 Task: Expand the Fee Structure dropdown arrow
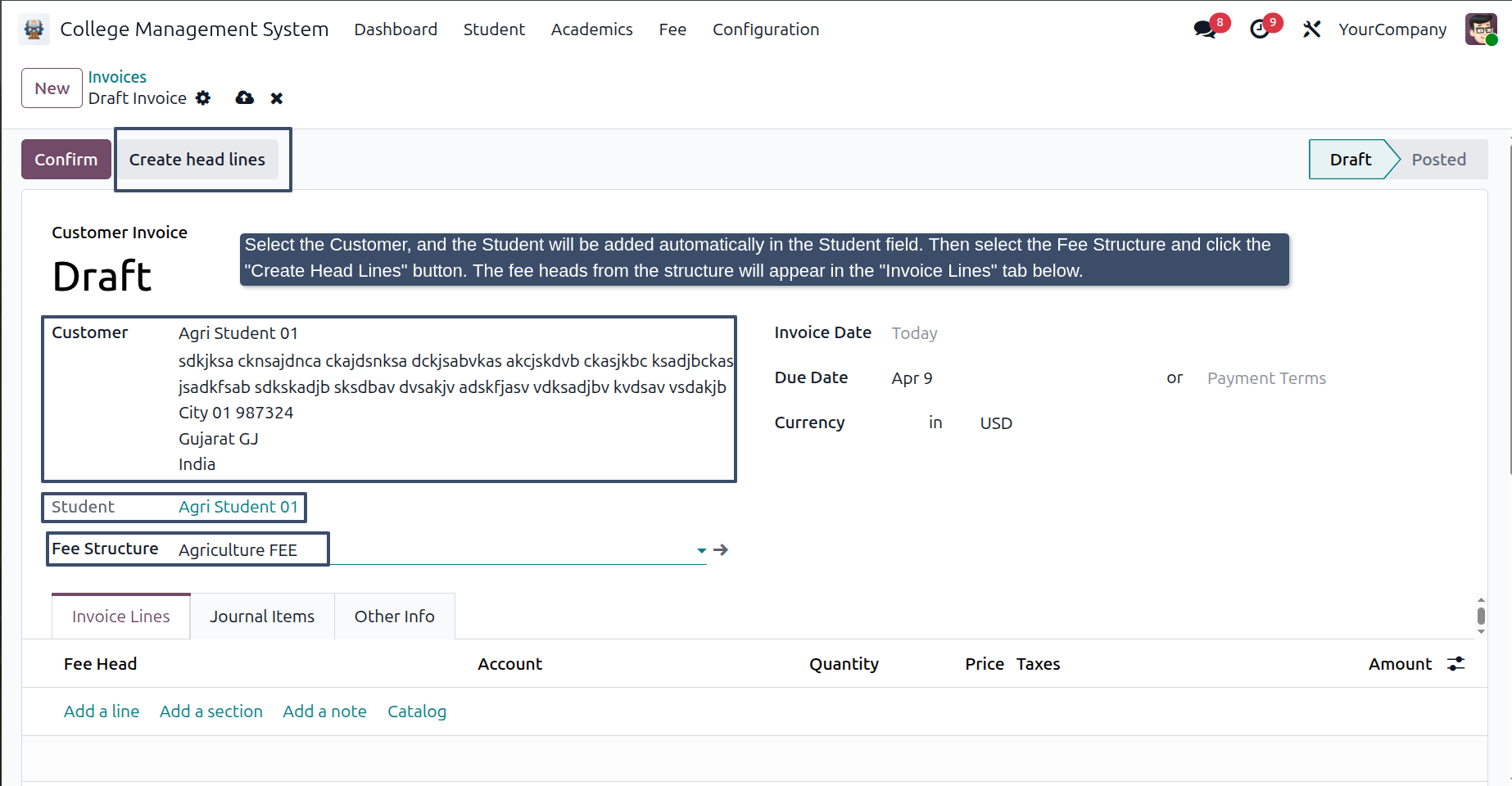tap(702, 550)
